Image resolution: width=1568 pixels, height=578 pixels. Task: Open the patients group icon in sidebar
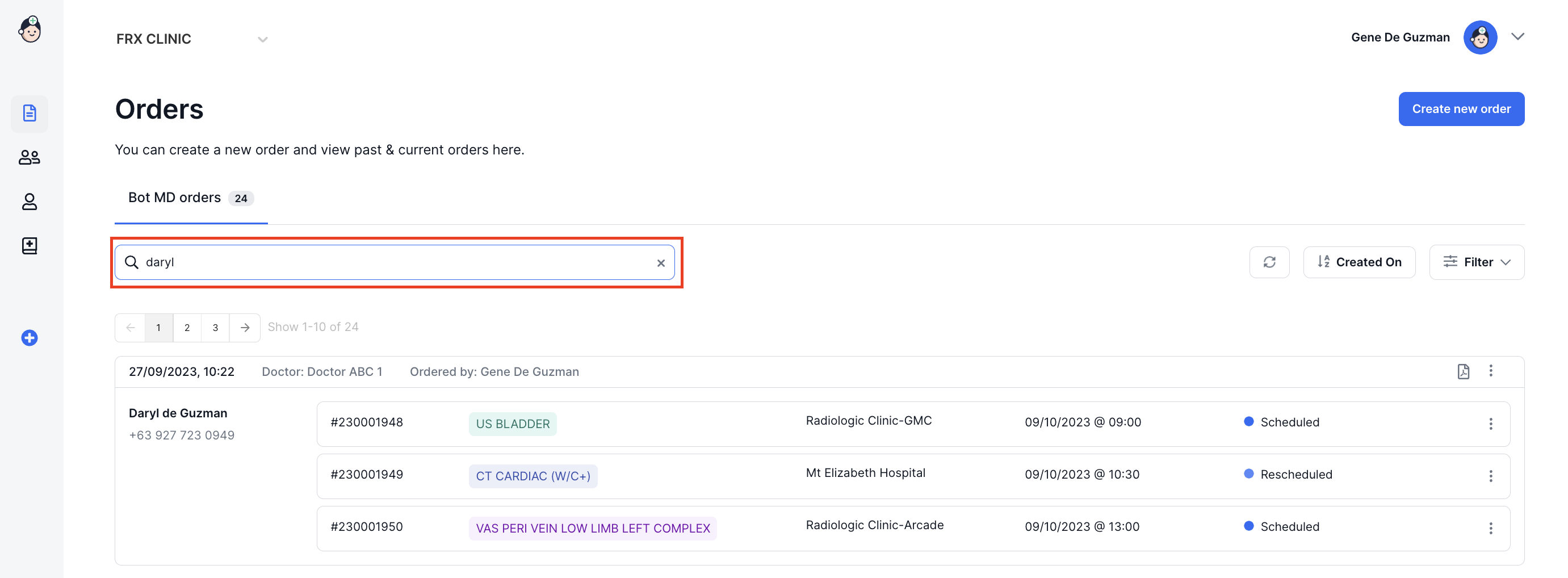(29, 158)
